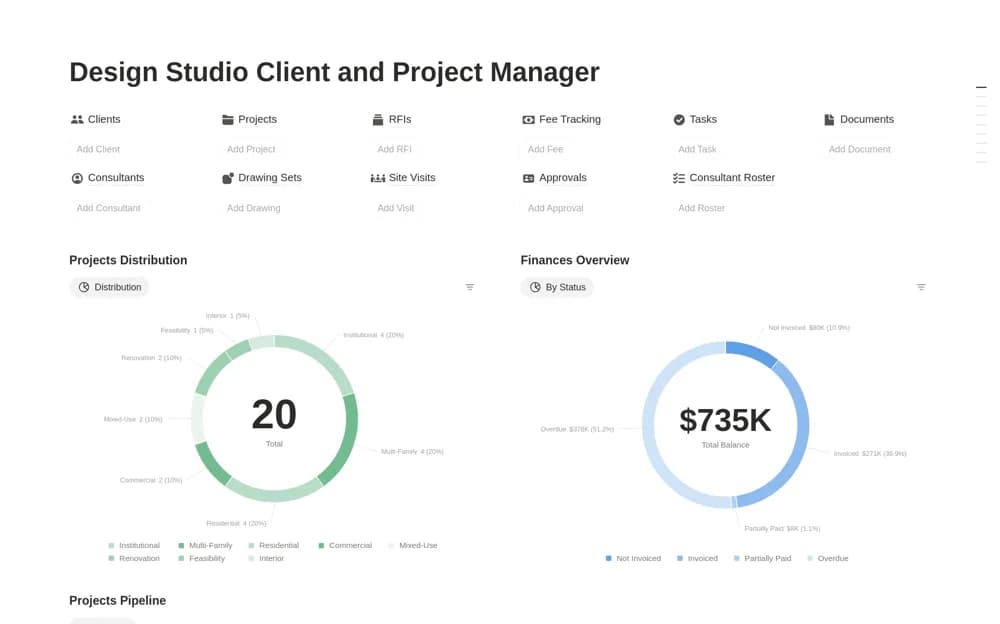1000x624 pixels.
Task: Click the Commercial legend swatch
Action: tap(321, 546)
